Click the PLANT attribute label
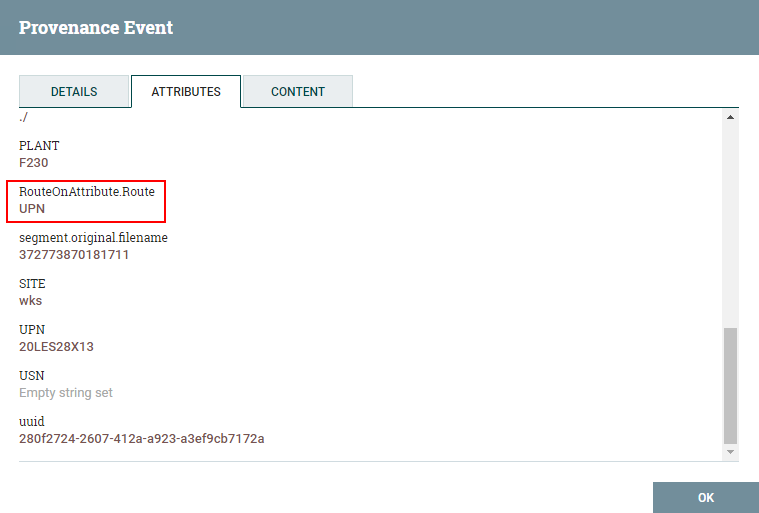Screen dimensions: 759x513 pyautogui.click(x=39, y=146)
